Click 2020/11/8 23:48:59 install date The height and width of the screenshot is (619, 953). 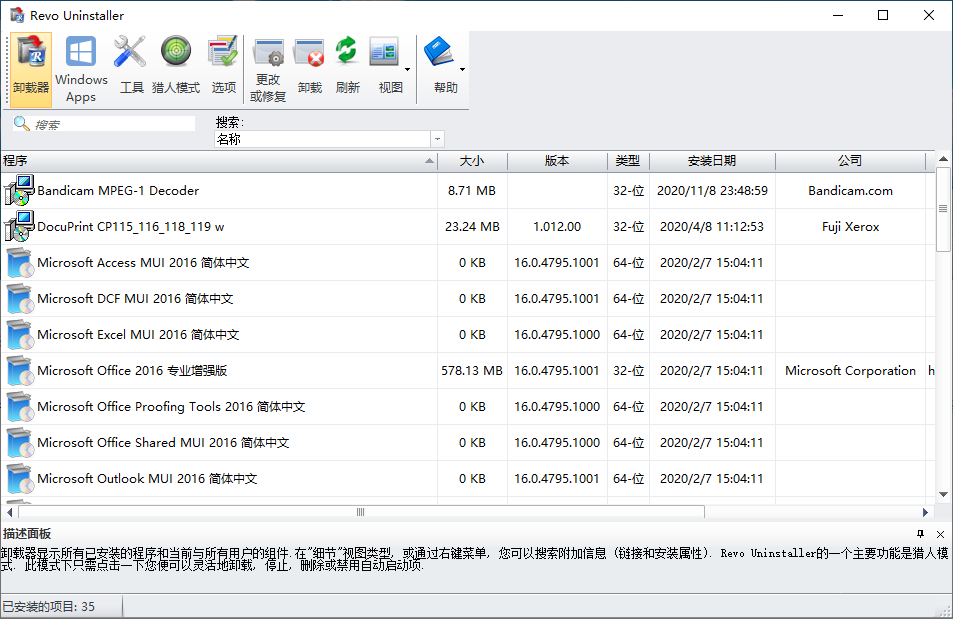point(712,191)
